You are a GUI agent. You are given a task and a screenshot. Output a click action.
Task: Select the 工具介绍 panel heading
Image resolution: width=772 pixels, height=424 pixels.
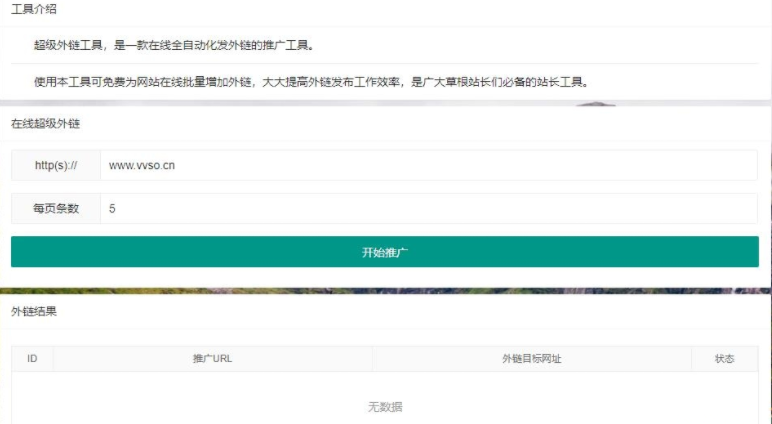(34, 10)
